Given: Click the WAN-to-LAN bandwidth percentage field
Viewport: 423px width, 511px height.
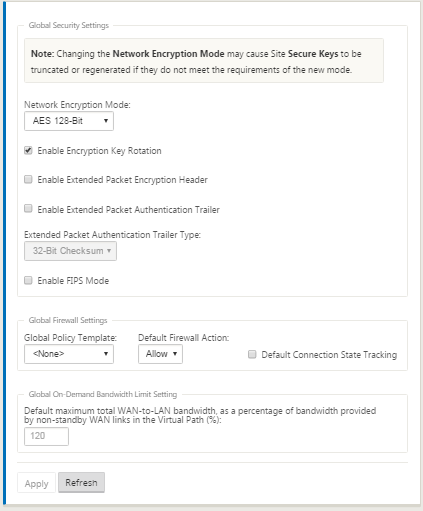Looking at the screenshot, I should pyautogui.click(x=46, y=436).
